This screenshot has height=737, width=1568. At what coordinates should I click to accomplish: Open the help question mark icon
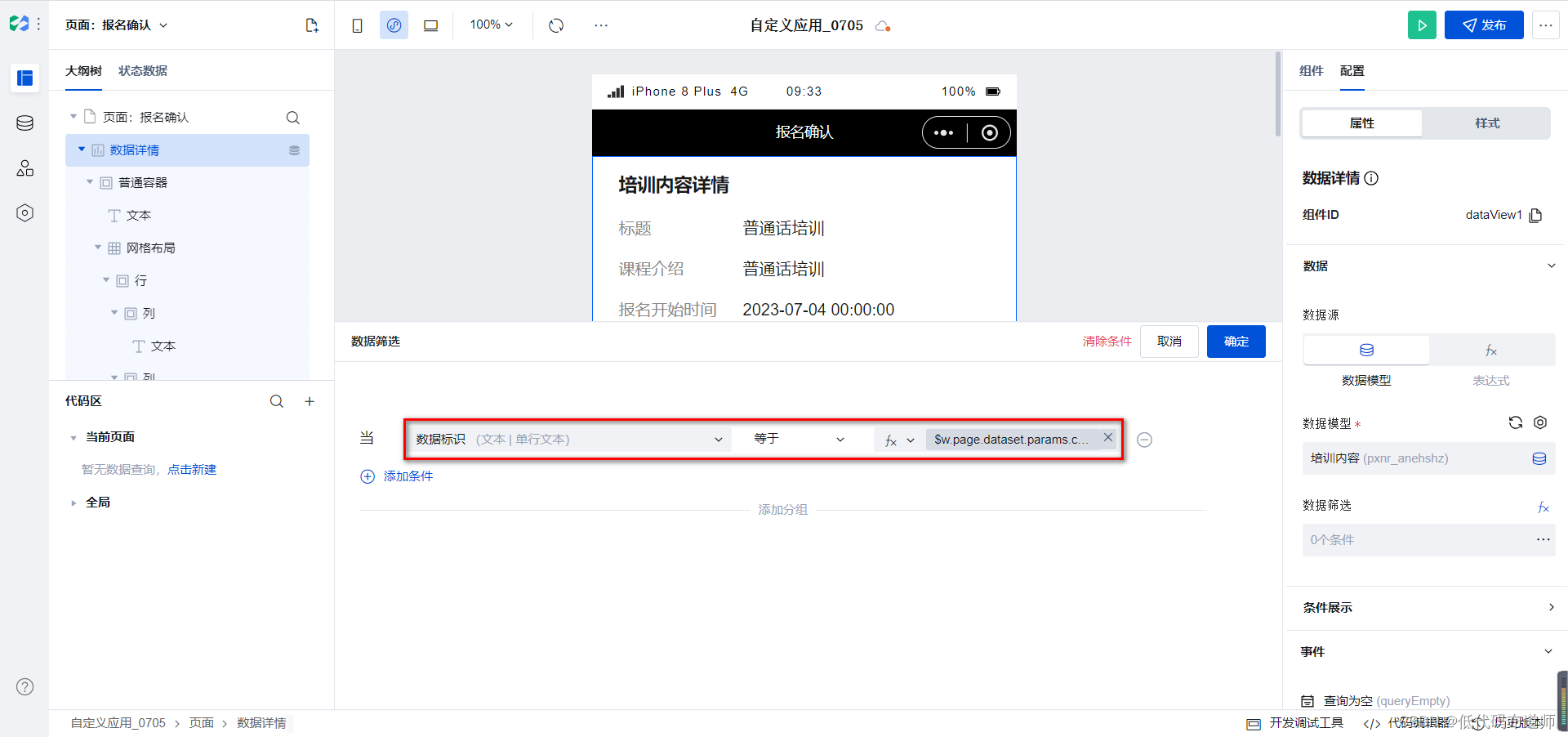[25, 687]
